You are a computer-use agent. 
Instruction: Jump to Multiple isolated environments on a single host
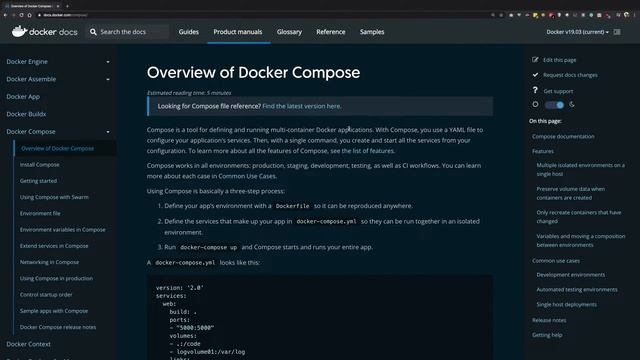pyautogui.click(x=580, y=170)
